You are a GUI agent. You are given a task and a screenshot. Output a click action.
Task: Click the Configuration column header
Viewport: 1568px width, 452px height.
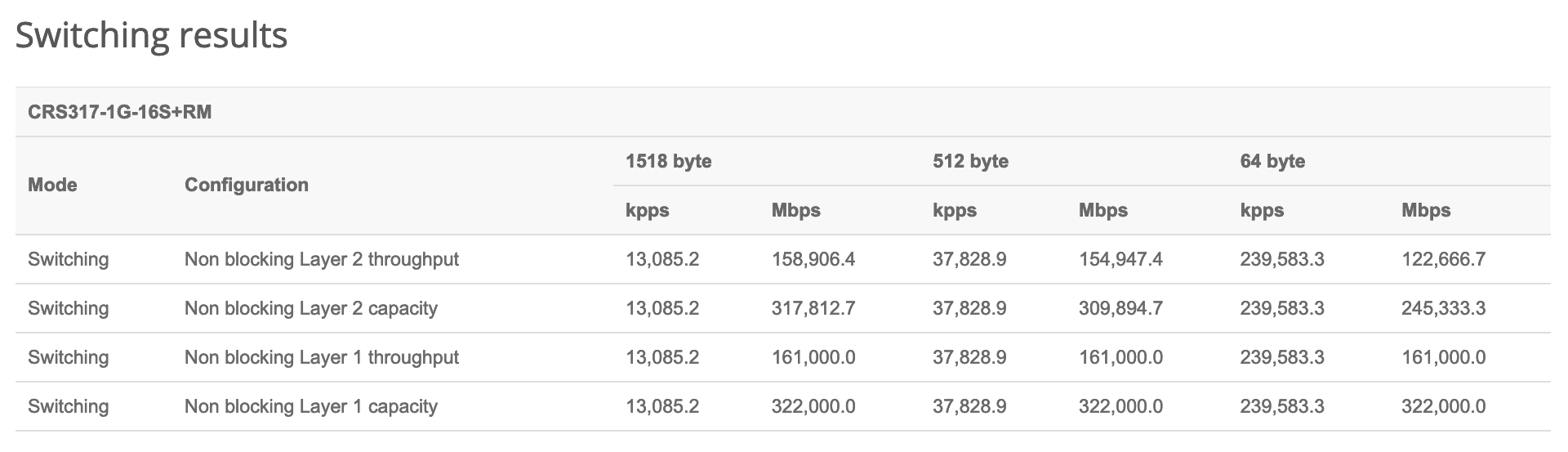246,186
